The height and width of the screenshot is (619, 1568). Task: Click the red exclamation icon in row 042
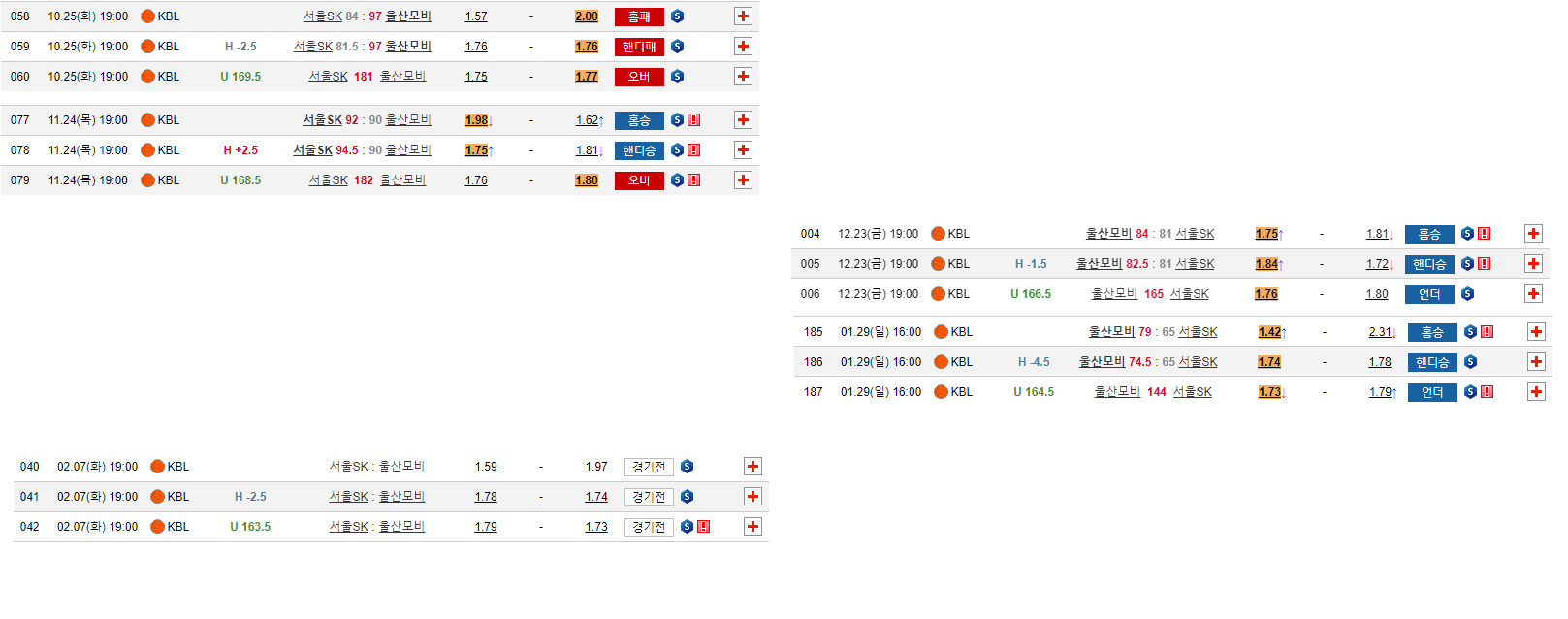(703, 527)
